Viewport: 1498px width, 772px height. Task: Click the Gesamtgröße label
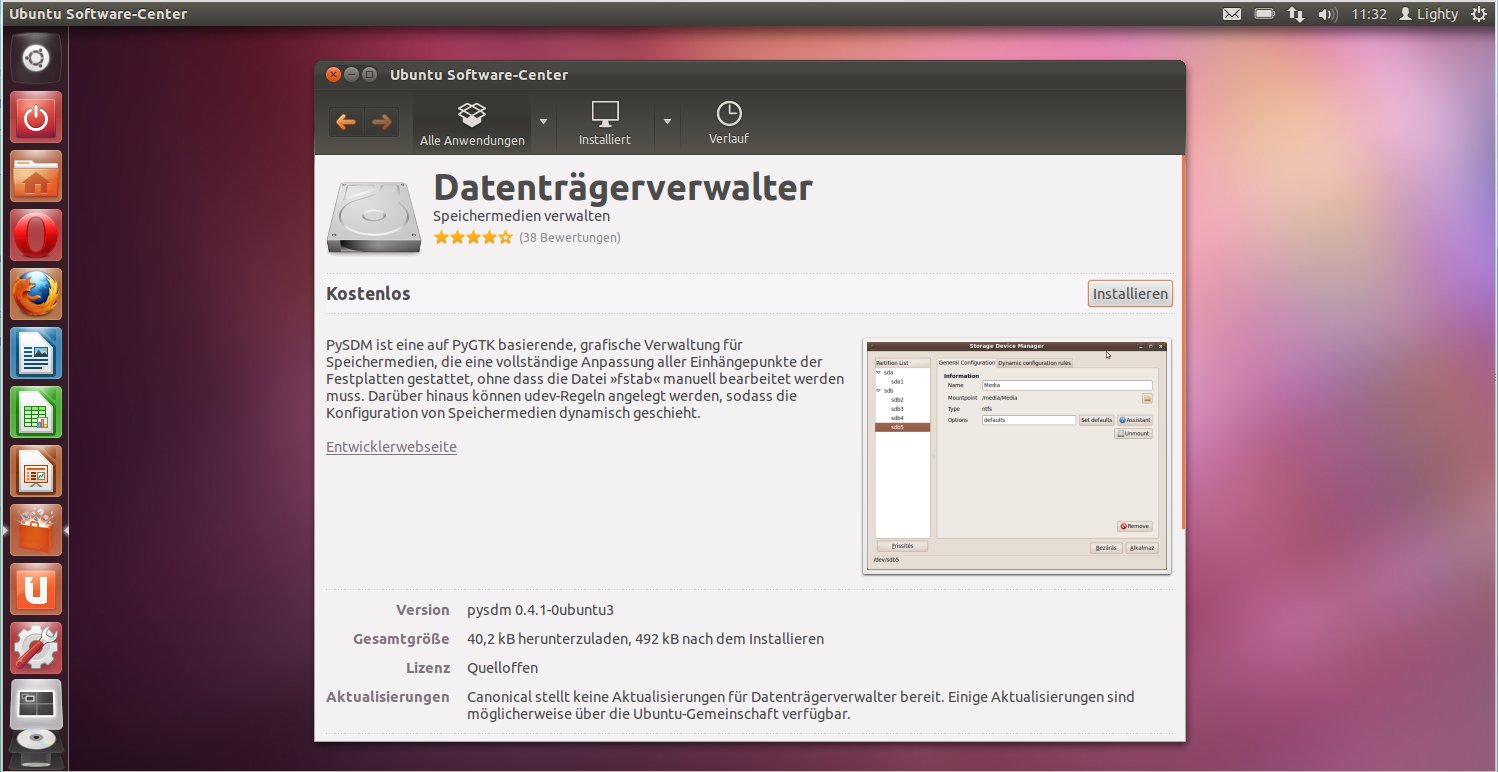click(x=401, y=639)
